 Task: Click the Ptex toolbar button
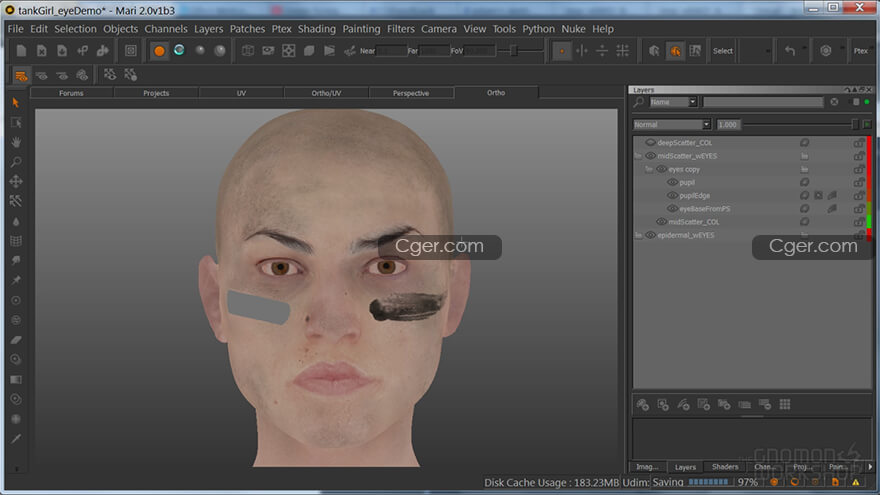860,51
